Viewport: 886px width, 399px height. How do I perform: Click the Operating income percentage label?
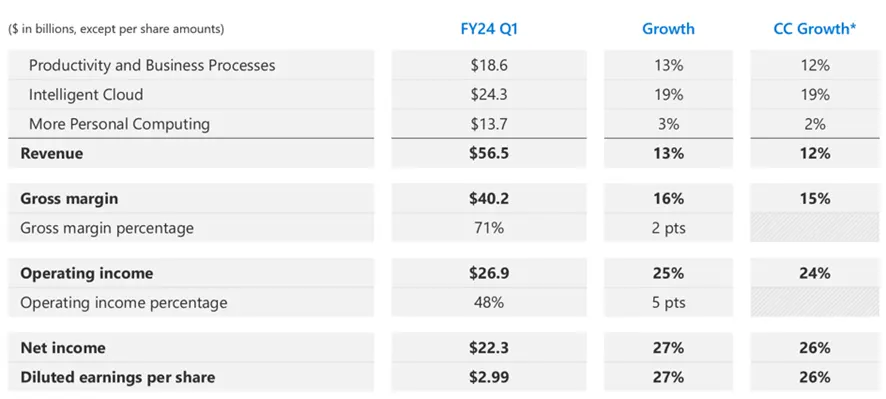pos(124,303)
